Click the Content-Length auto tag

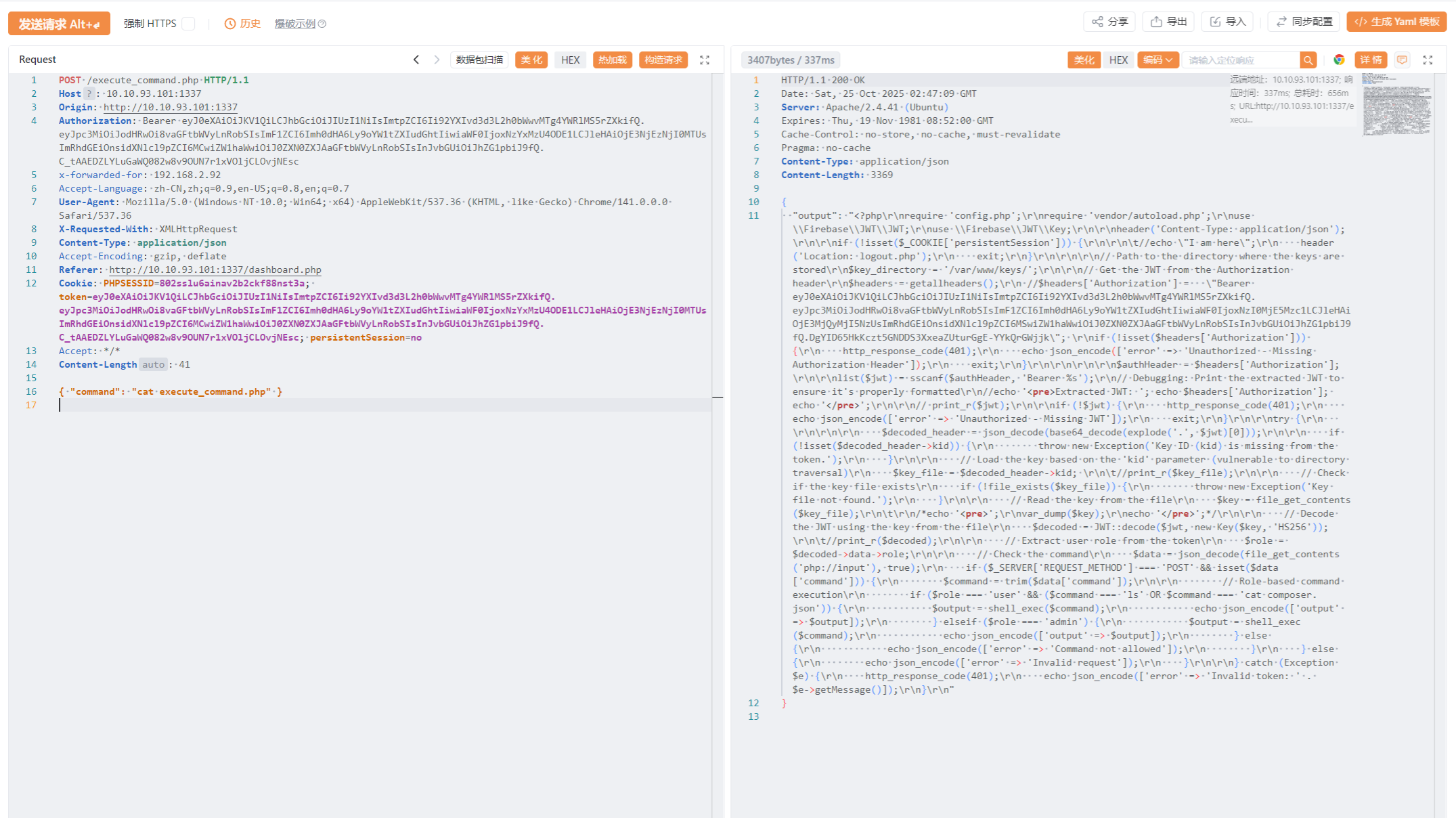click(153, 364)
